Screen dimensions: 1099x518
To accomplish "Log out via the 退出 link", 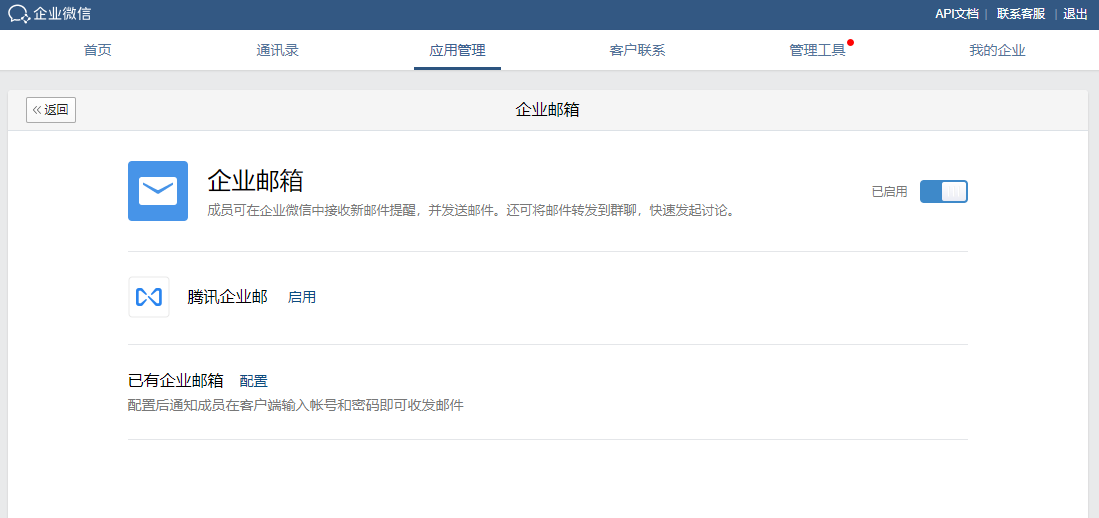I will point(1075,14).
